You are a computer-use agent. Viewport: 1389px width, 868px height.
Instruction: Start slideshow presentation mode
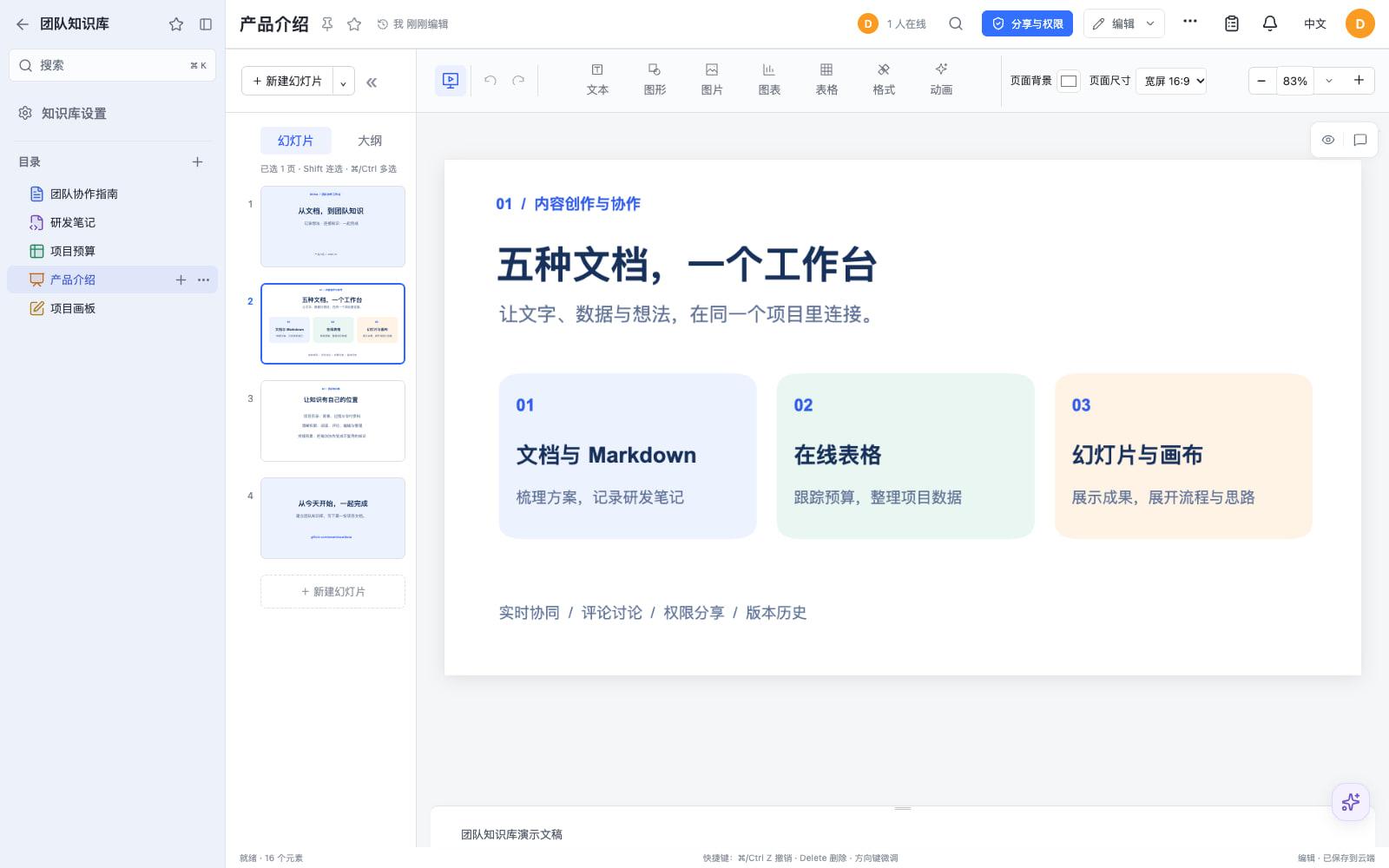click(451, 81)
